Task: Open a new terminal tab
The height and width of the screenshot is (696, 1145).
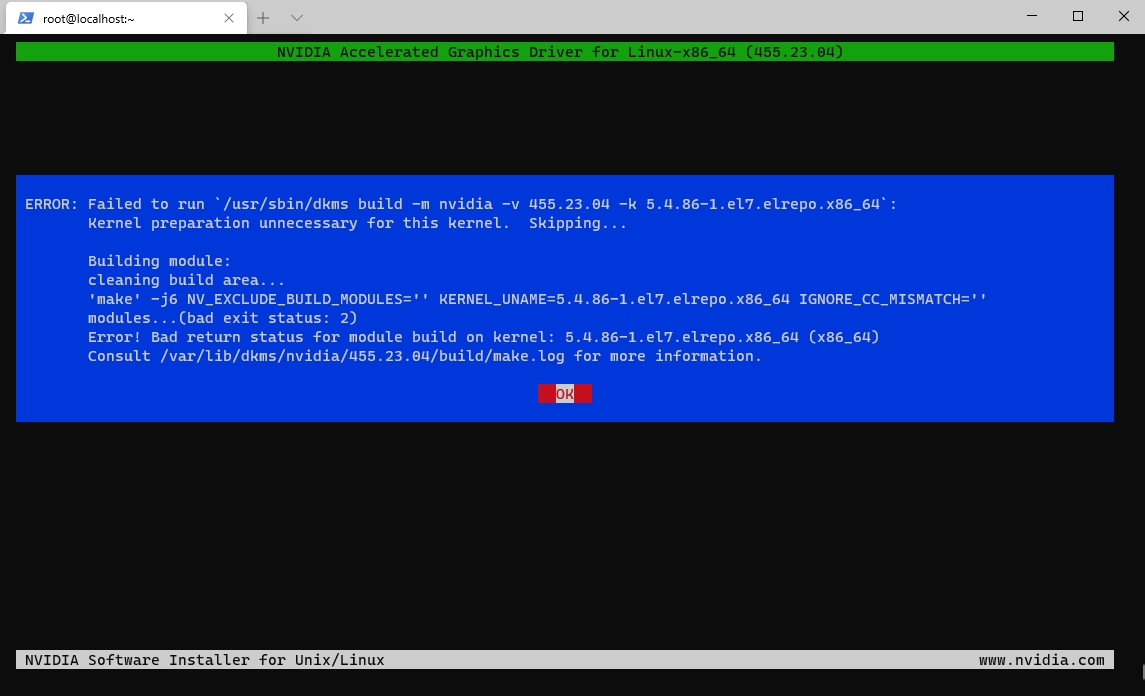Action: [x=264, y=18]
